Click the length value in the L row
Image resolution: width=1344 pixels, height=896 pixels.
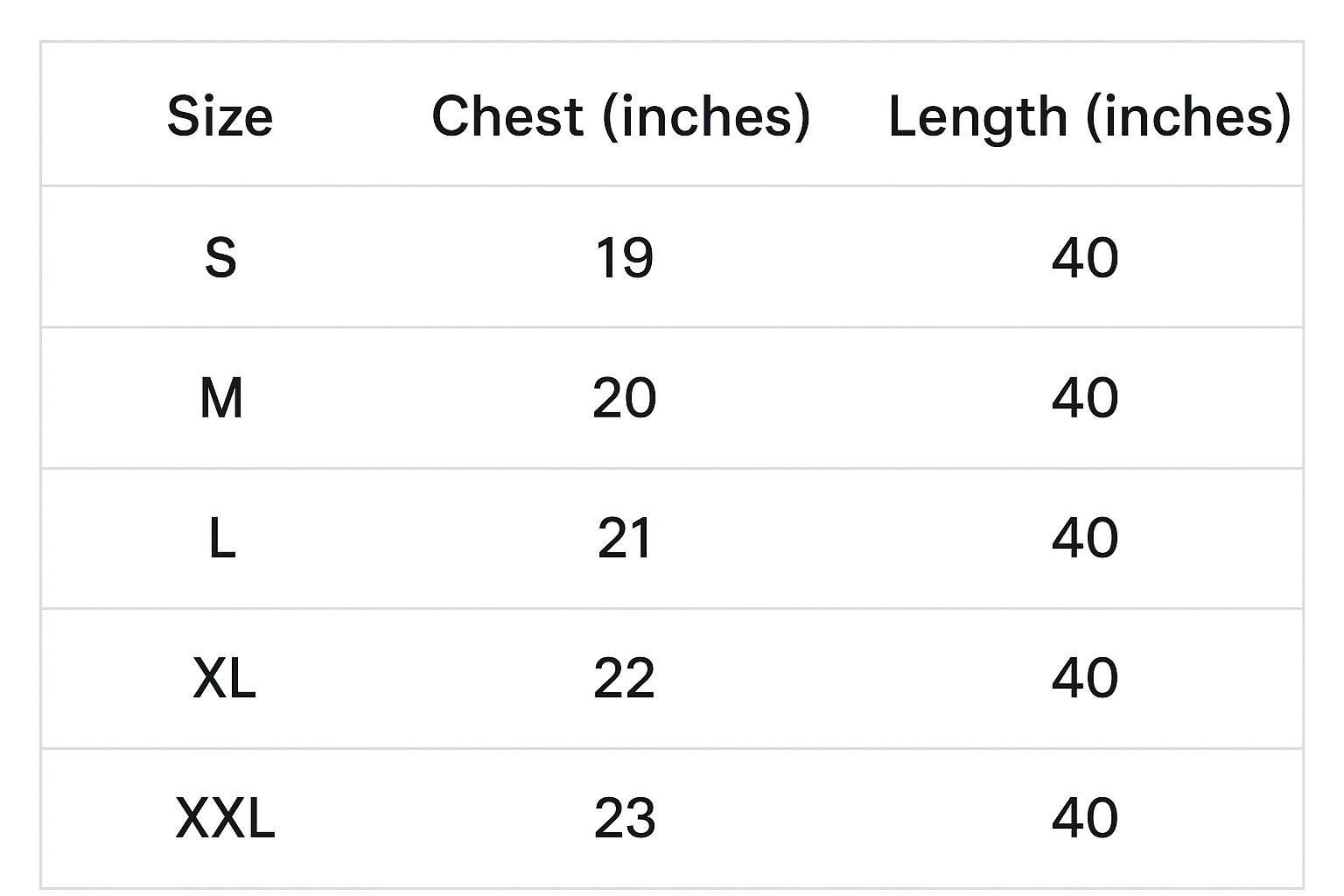1085,538
